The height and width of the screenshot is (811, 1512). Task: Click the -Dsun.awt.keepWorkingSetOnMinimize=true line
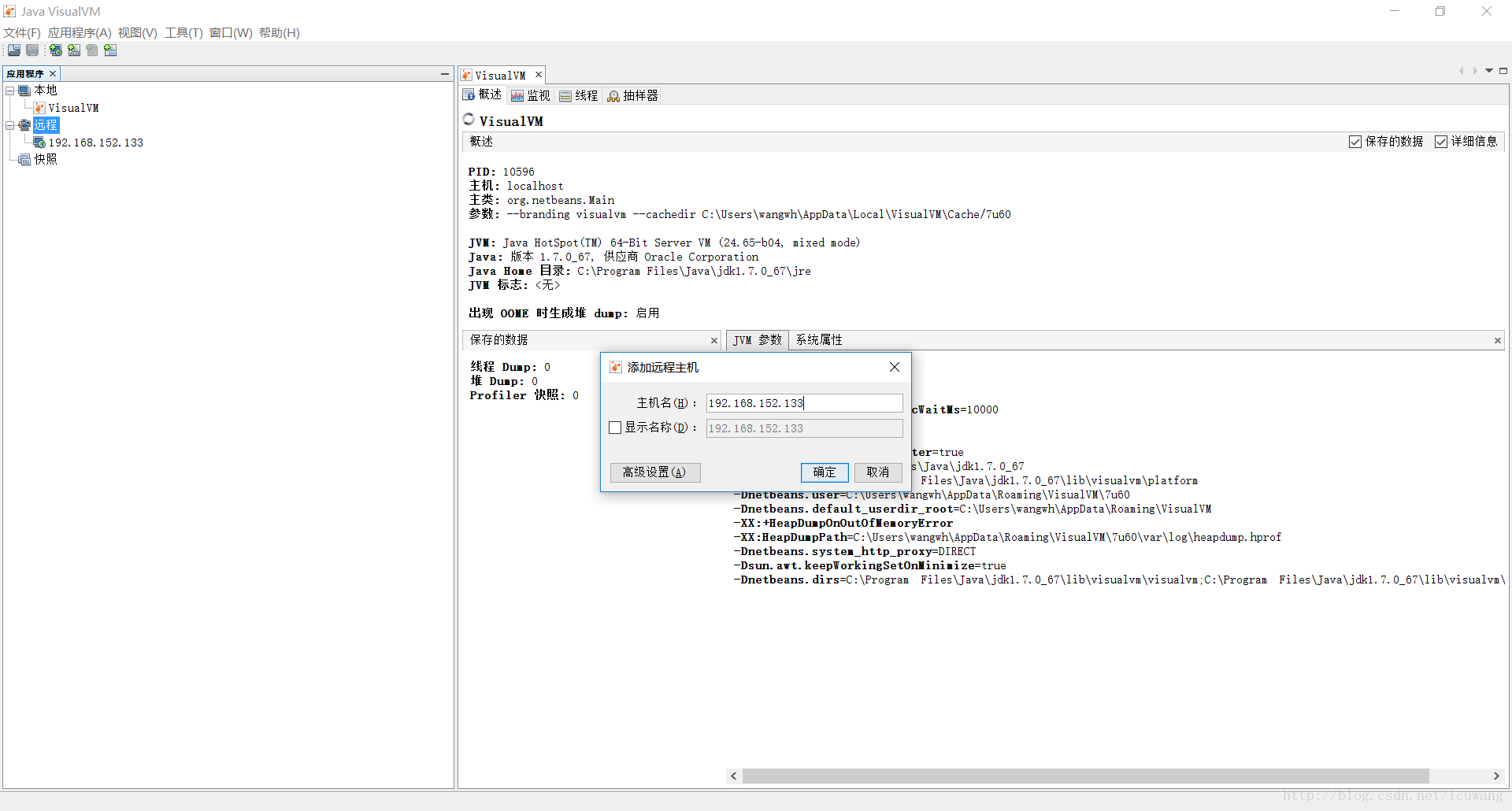tap(869, 565)
